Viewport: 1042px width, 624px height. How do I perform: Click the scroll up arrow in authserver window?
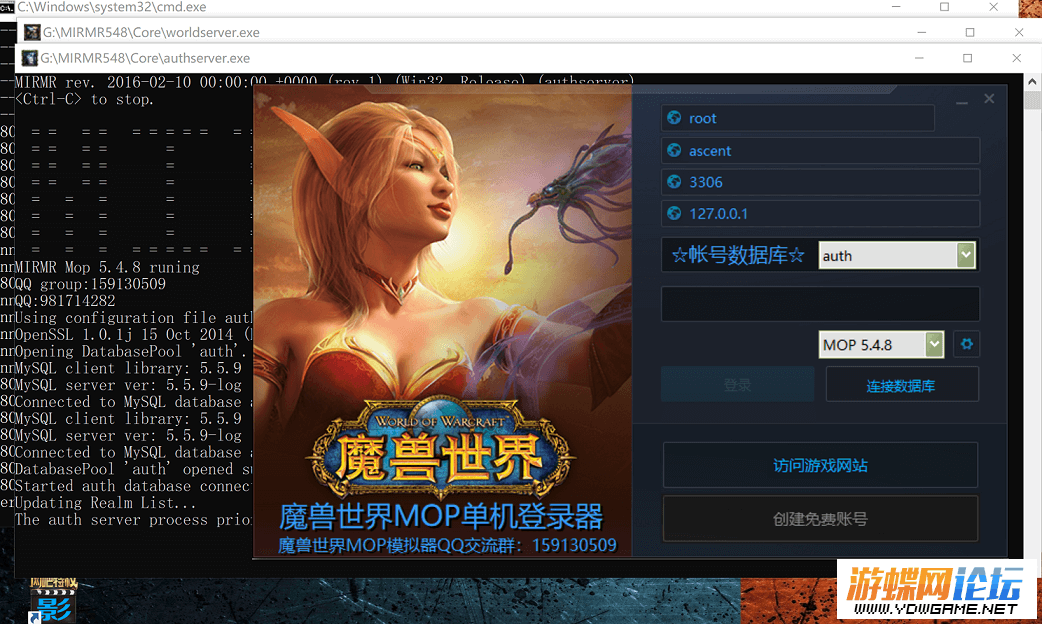[1032, 82]
